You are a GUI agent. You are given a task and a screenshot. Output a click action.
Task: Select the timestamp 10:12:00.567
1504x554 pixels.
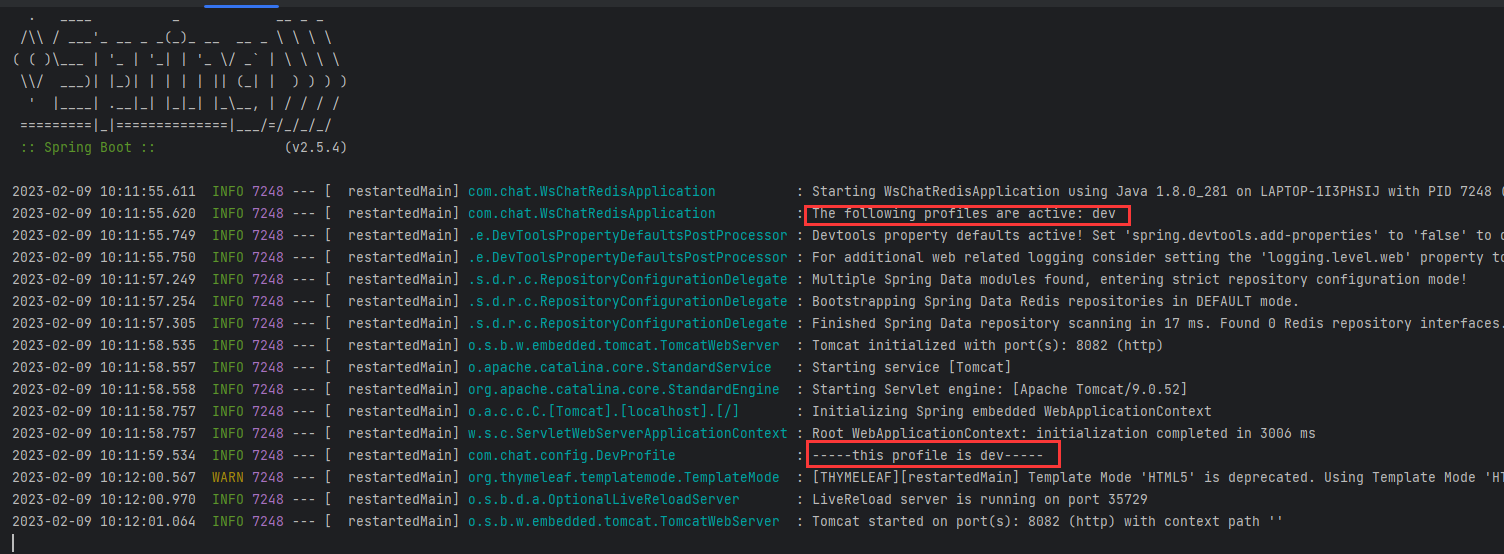[x=148, y=477]
